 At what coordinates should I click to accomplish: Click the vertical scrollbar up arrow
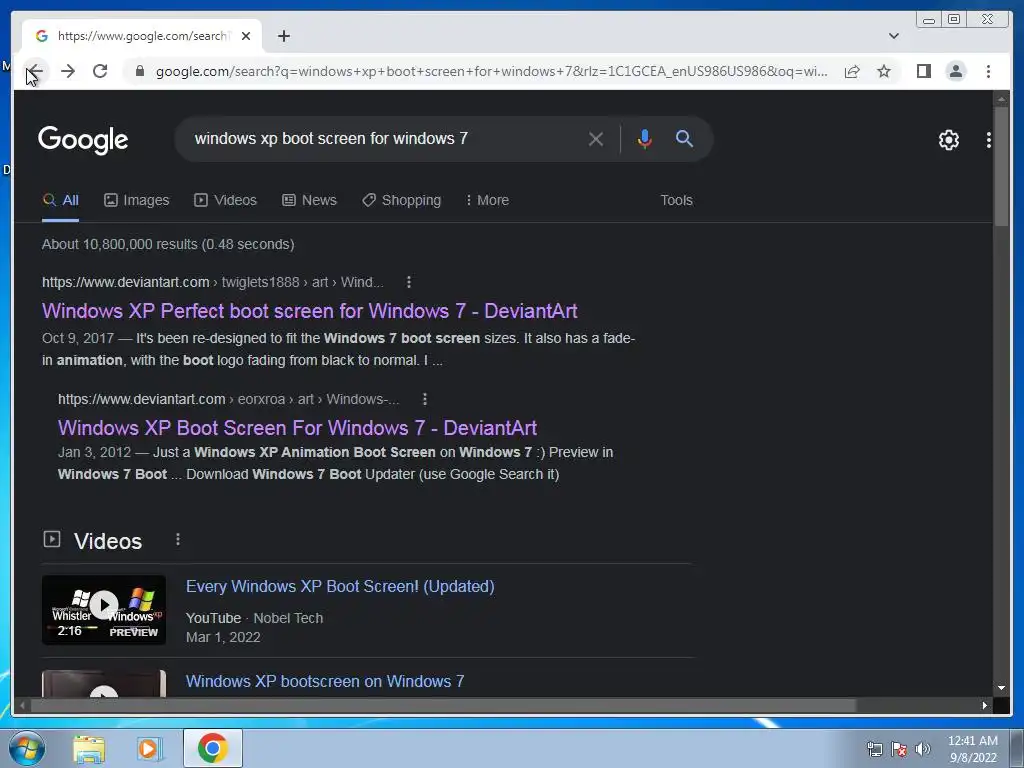1001,99
